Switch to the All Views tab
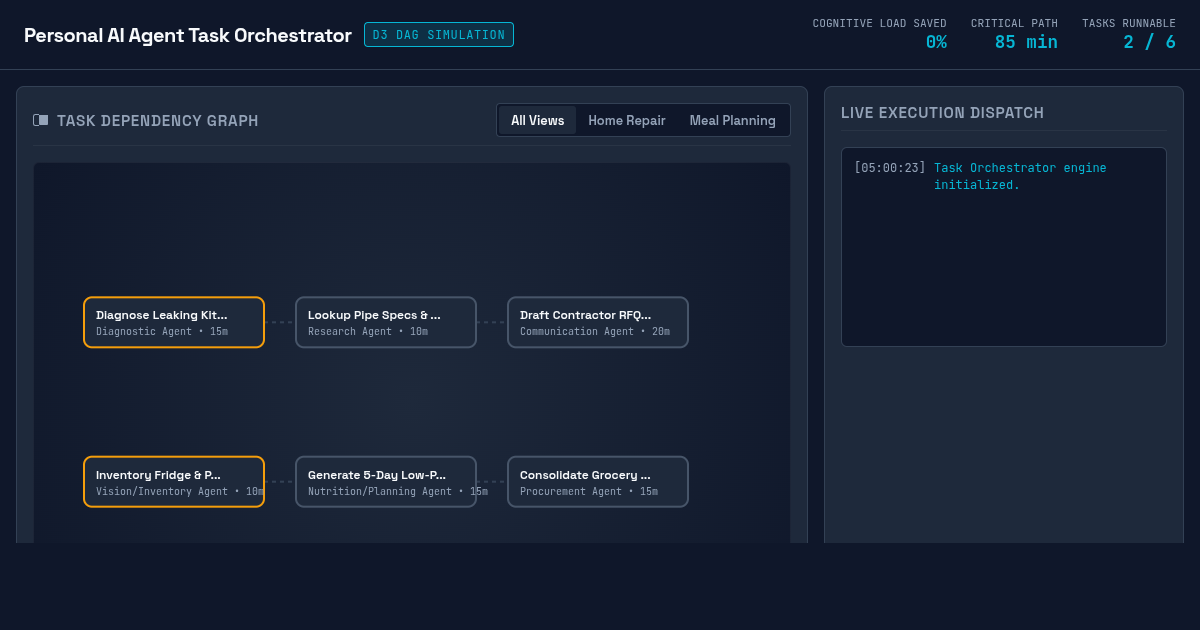This screenshot has width=1200, height=630. pyautogui.click(x=538, y=120)
